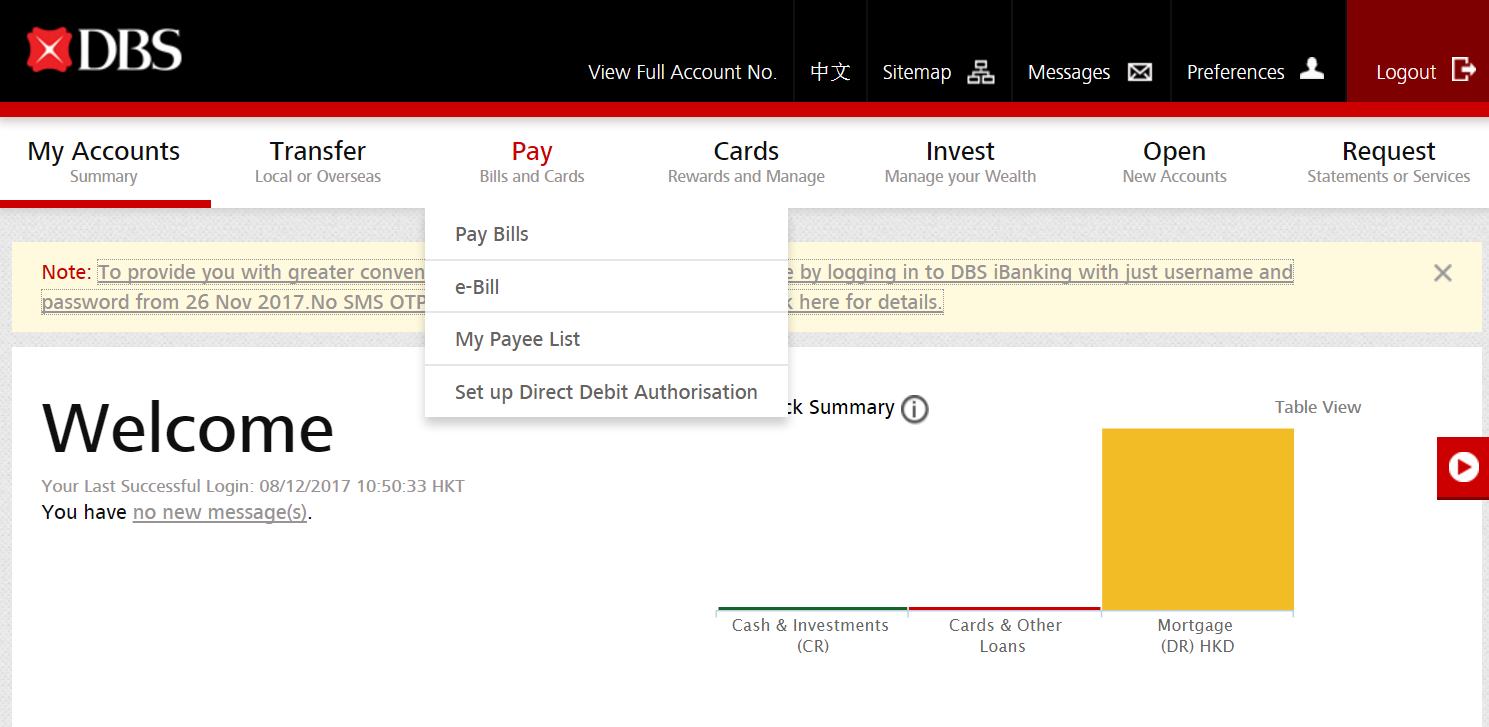Expand the Transfer menu
Screen dimensions: 1489x727
coord(318,162)
